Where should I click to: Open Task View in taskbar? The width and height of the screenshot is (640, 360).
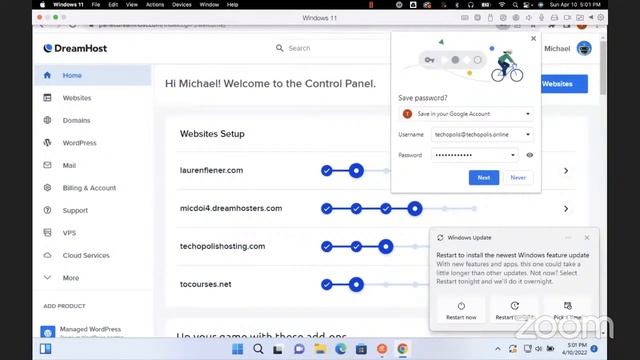pyautogui.click(x=278, y=349)
